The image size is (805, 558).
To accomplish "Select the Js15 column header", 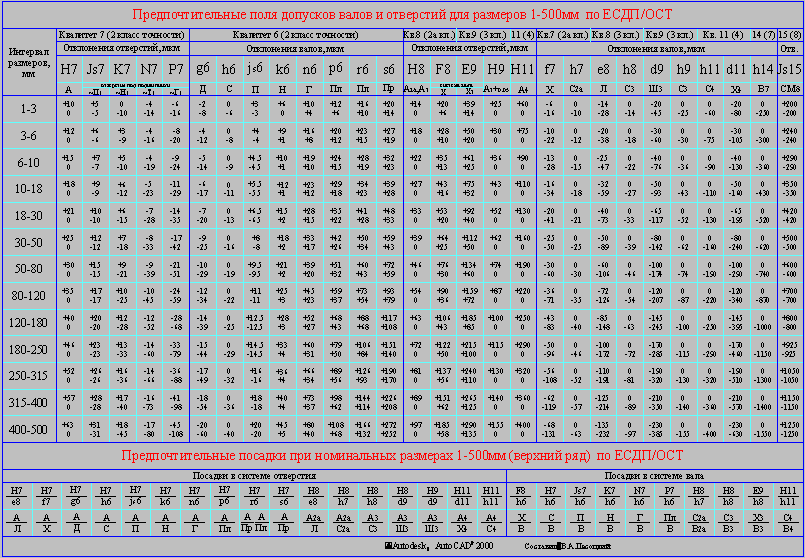I will (x=790, y=69).
